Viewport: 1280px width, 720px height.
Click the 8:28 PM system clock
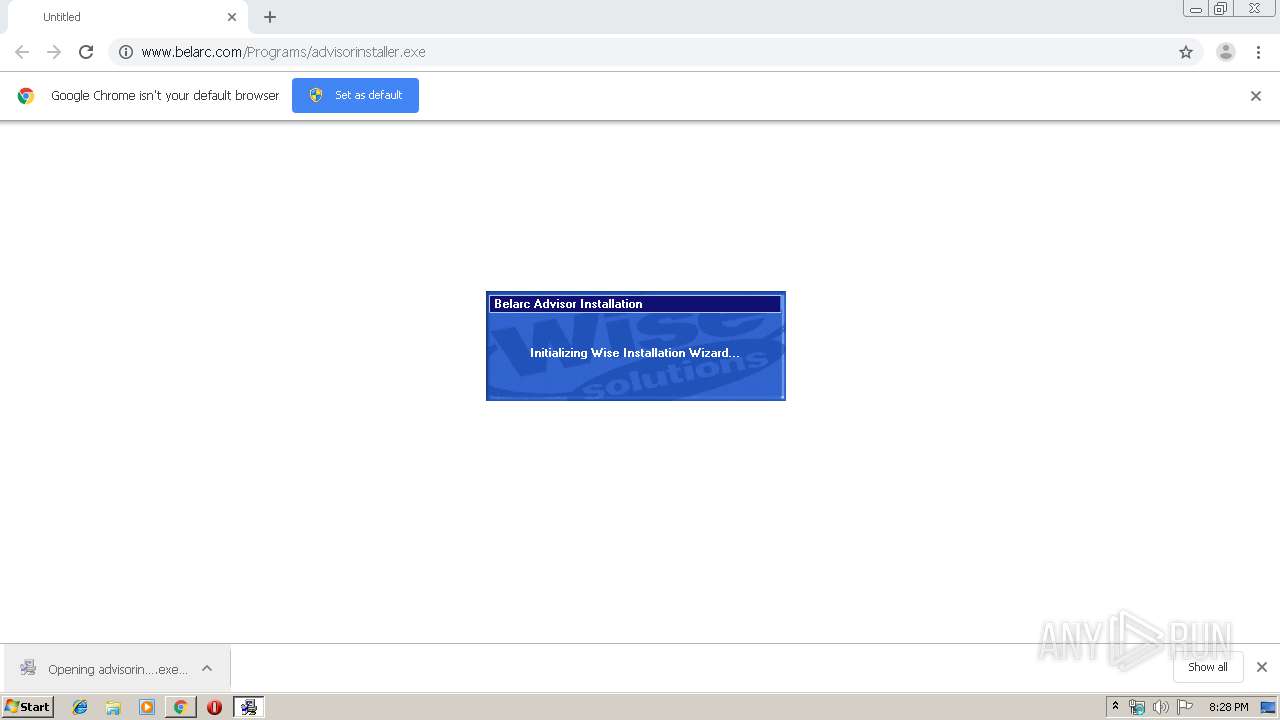point(1228,707)
